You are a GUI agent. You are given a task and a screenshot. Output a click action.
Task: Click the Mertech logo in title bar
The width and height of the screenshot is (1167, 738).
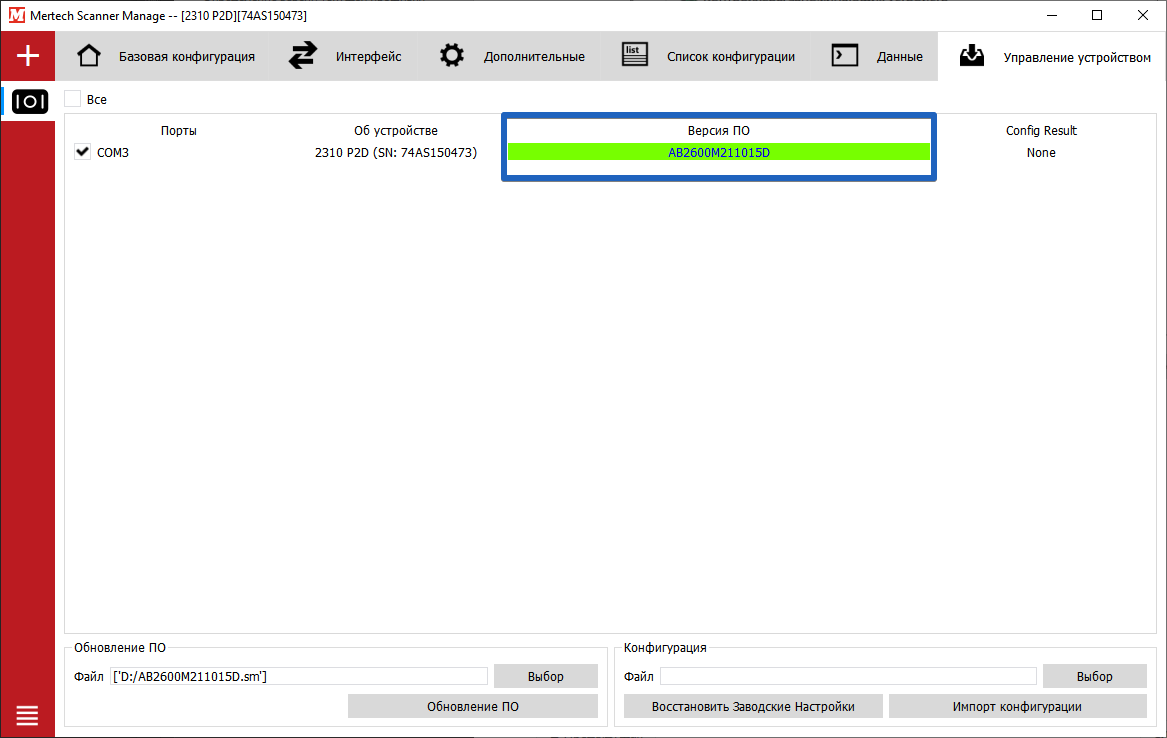16,15
